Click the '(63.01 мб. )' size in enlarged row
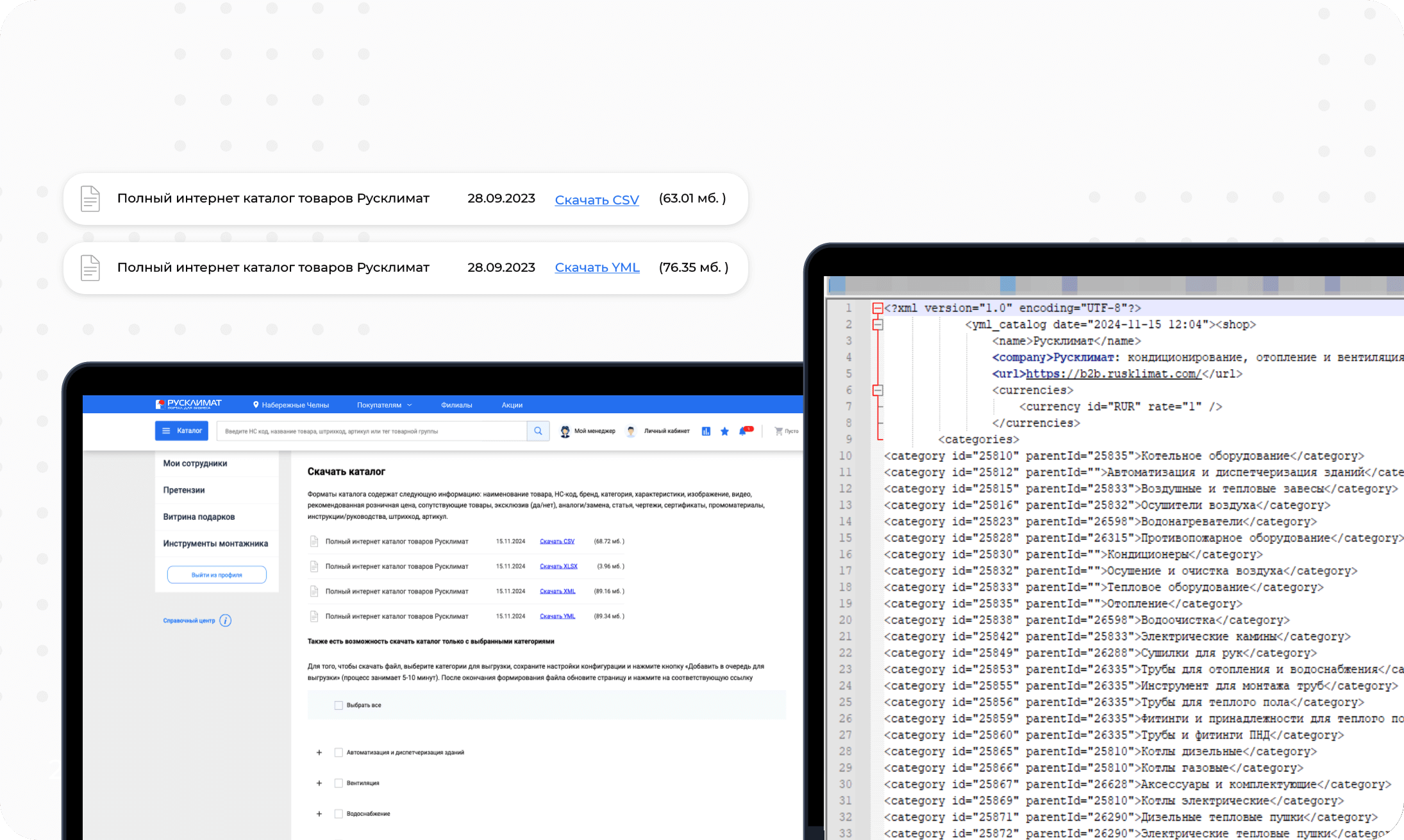The height and width of the screenshot is (840, 1404). pos(692,199)
